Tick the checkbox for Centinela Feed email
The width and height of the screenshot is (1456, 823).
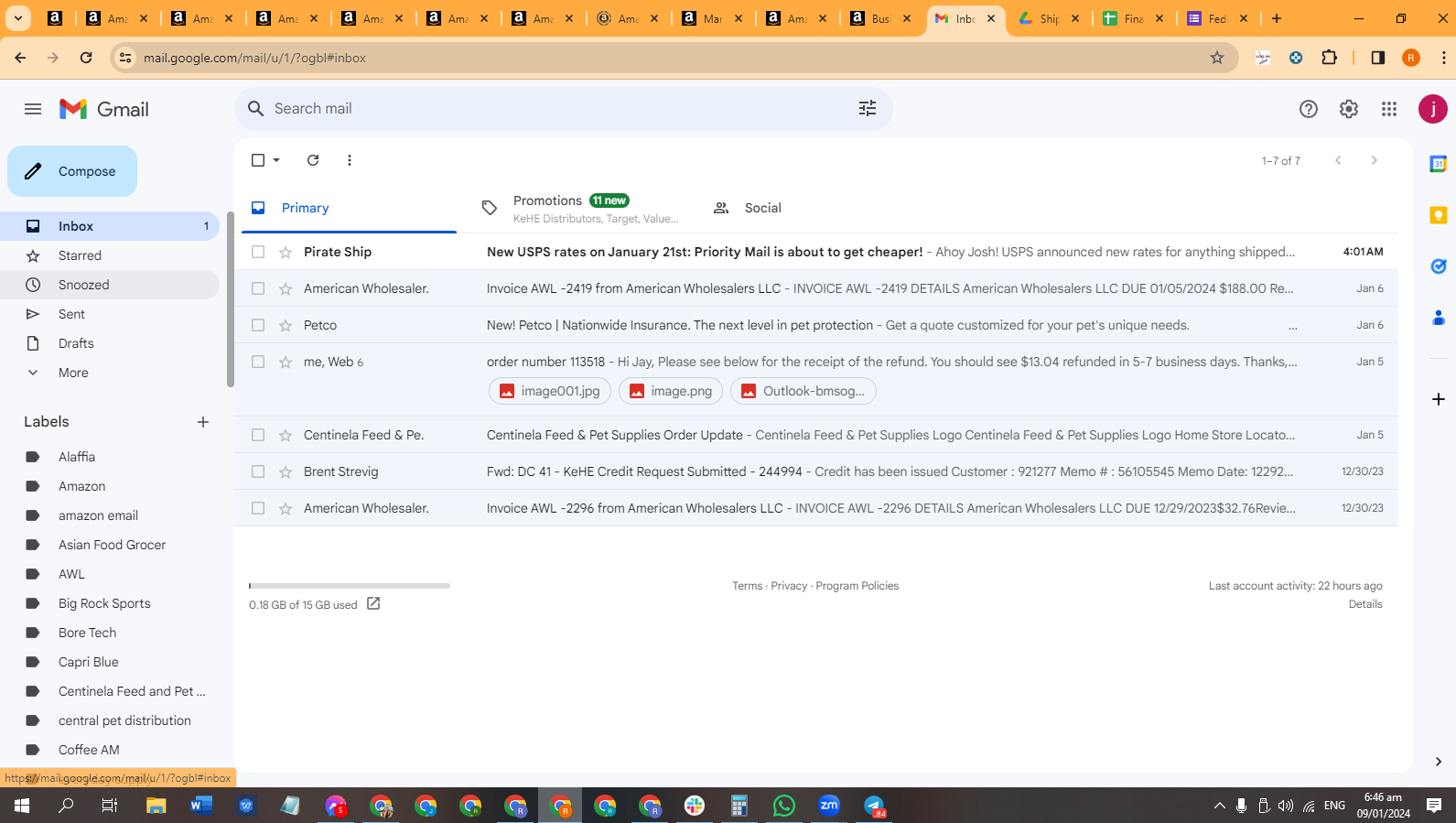(x=258, y=435)
